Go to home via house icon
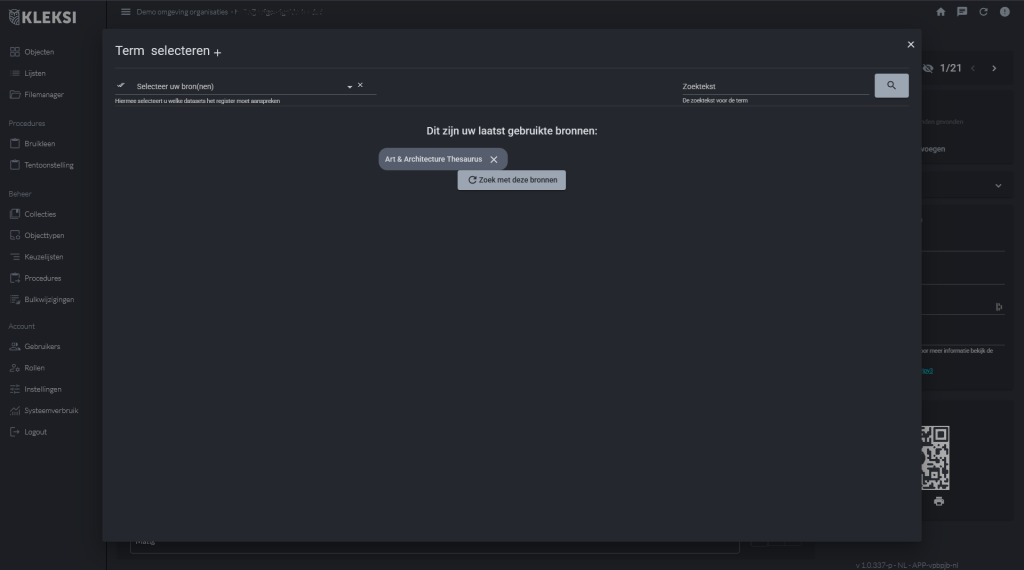Screen dimensions: 1024x570 (940, 12)
